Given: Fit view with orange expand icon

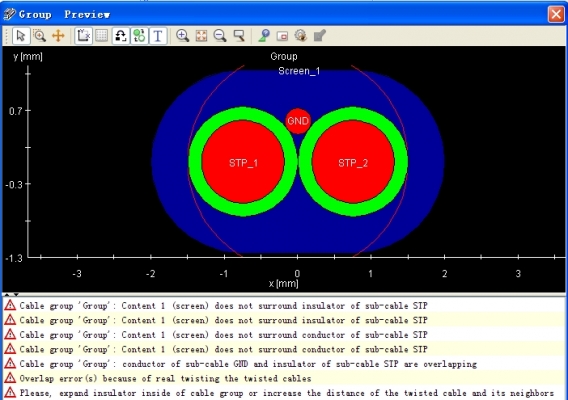Looking at the screenshot, I should (x=201, y=36).
